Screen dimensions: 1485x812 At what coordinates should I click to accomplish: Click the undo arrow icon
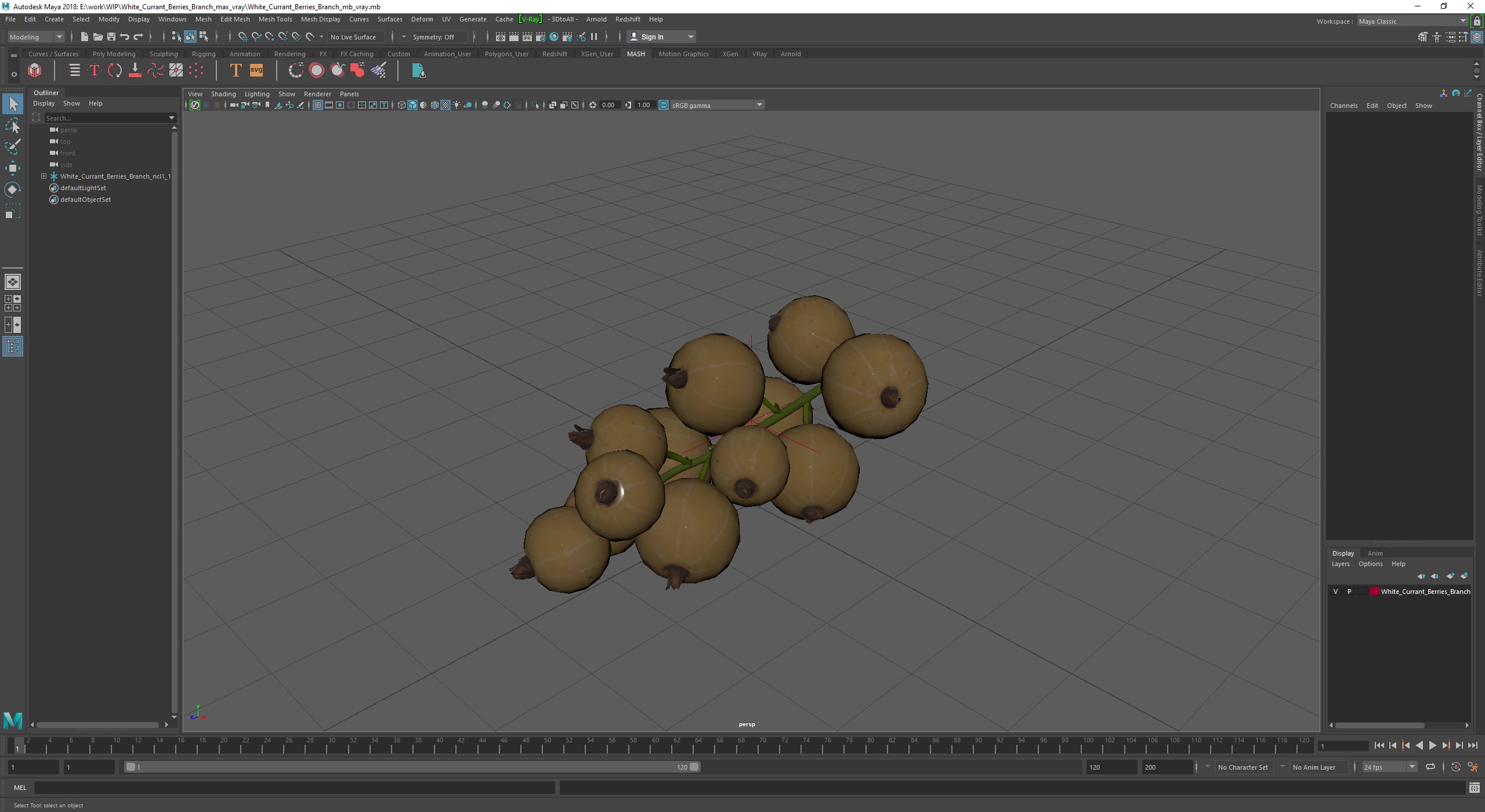click(125, 37)
